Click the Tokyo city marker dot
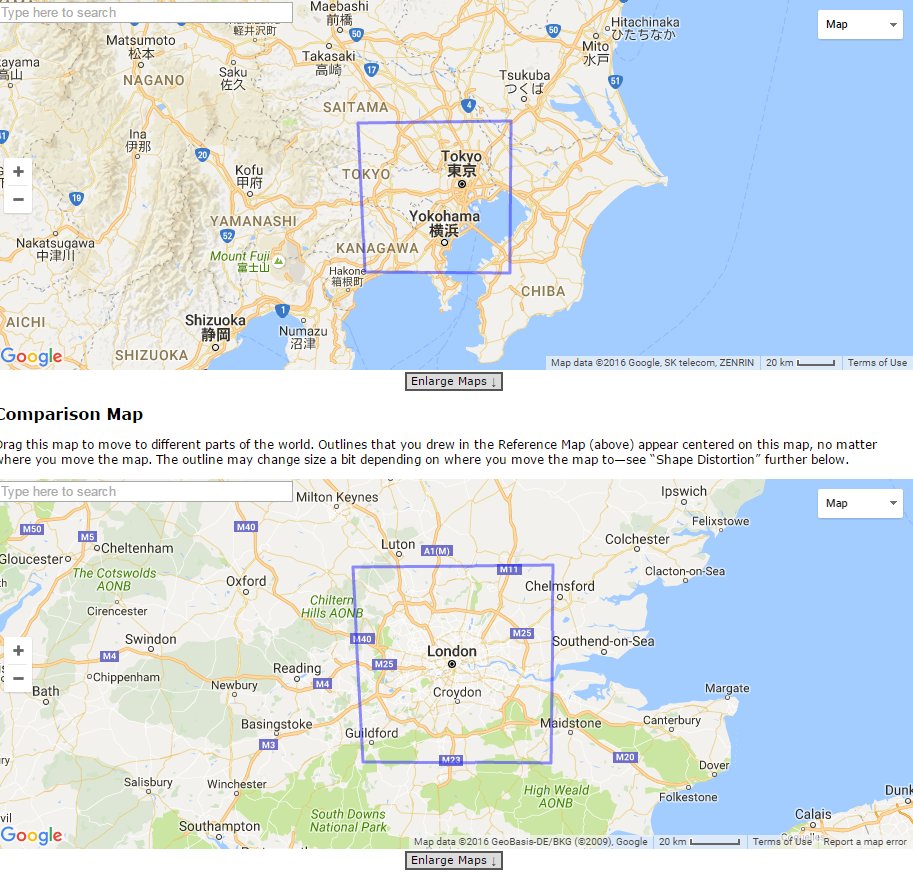 462,184
